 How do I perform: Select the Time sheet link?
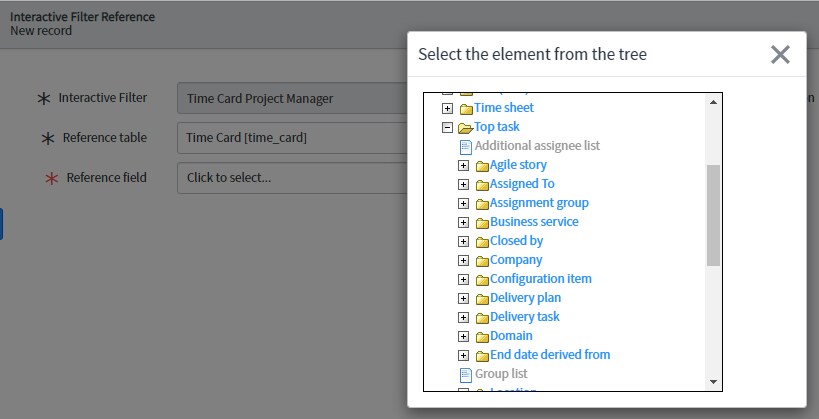click(x=504, y=108)
